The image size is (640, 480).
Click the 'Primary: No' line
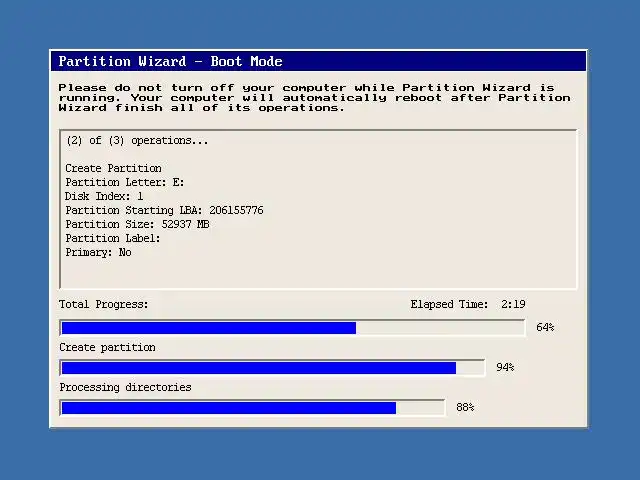pos(98,252)
